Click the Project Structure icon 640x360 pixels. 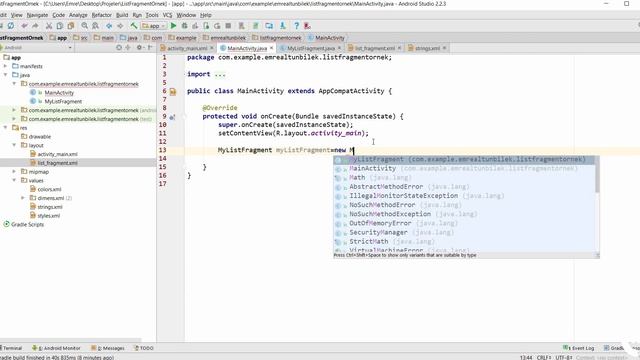pyautogui.click(x=269, y=26)
